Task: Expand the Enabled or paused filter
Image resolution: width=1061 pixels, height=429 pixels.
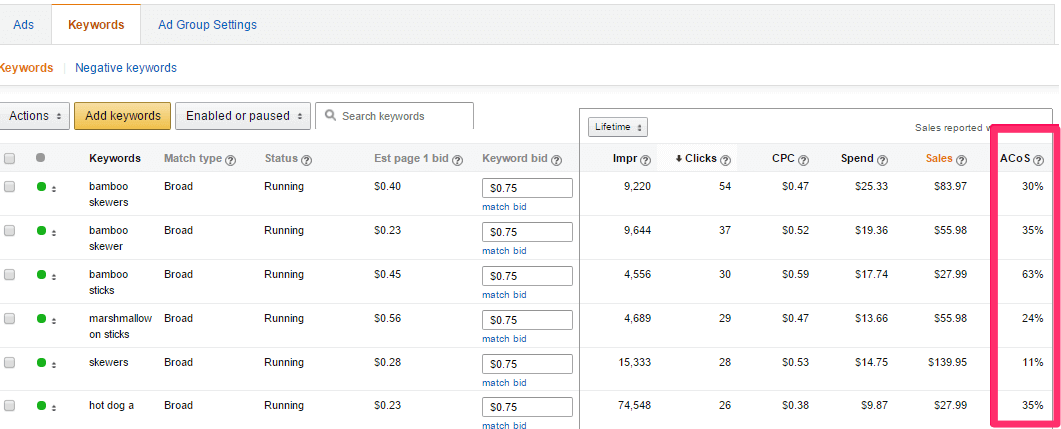Action: click(x=243, y=116)
